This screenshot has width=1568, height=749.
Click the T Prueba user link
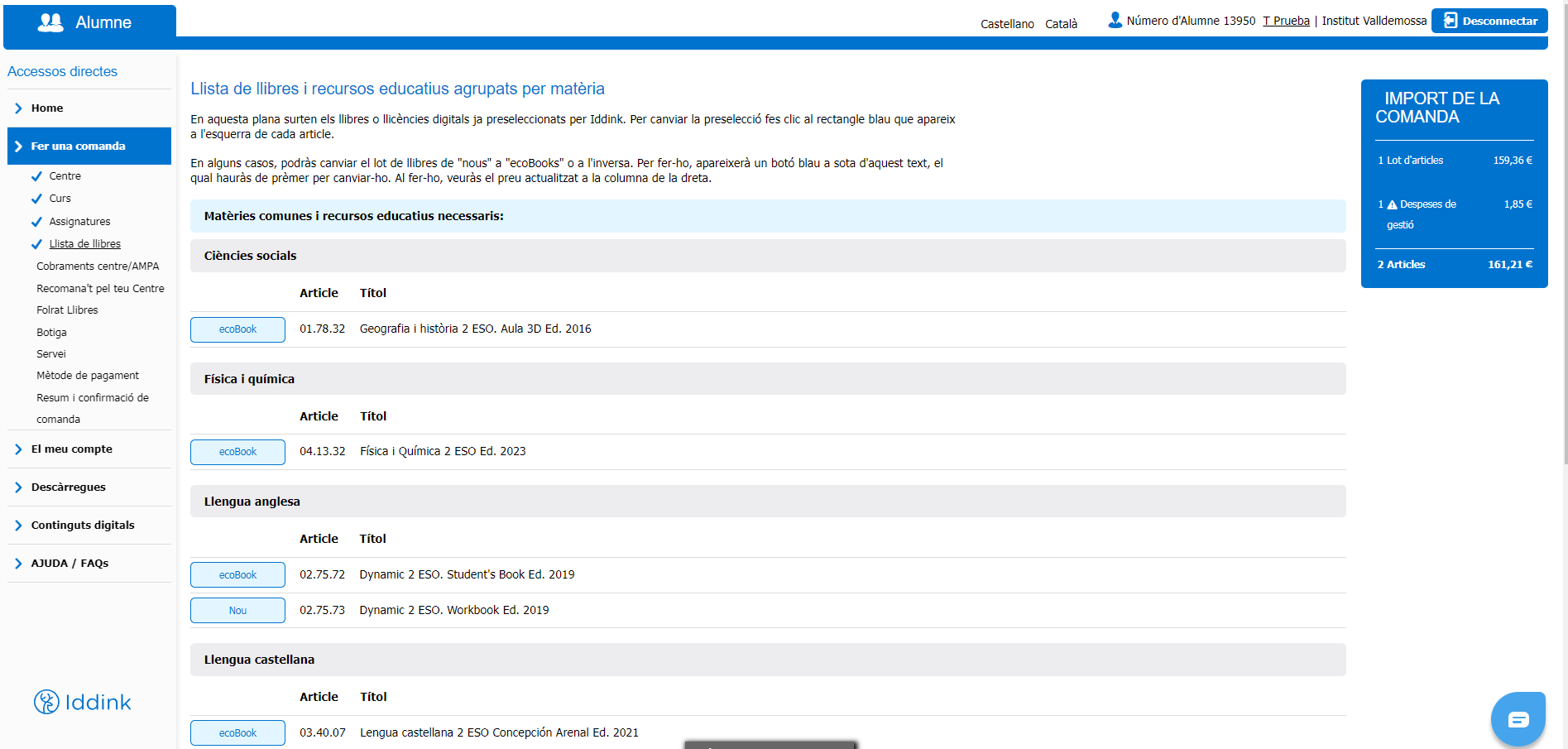1286,21
